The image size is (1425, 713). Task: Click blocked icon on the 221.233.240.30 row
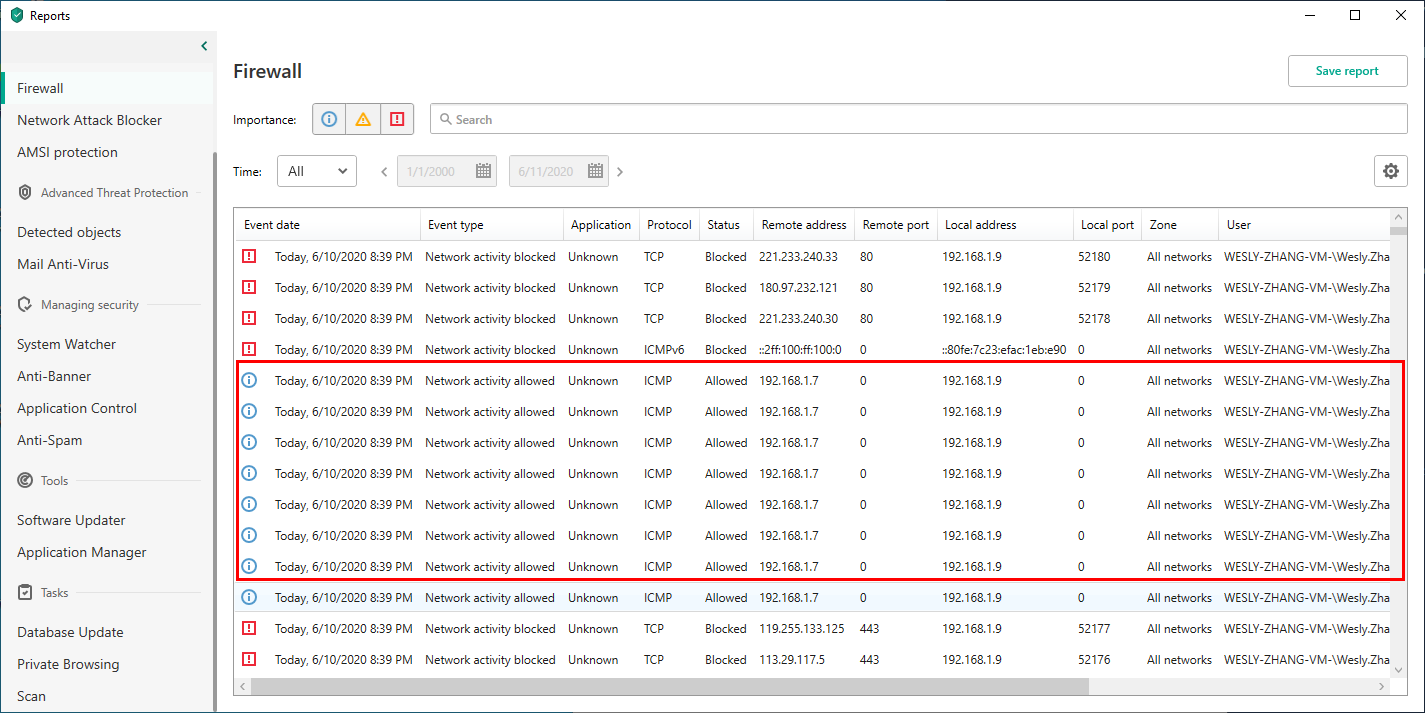249,318
